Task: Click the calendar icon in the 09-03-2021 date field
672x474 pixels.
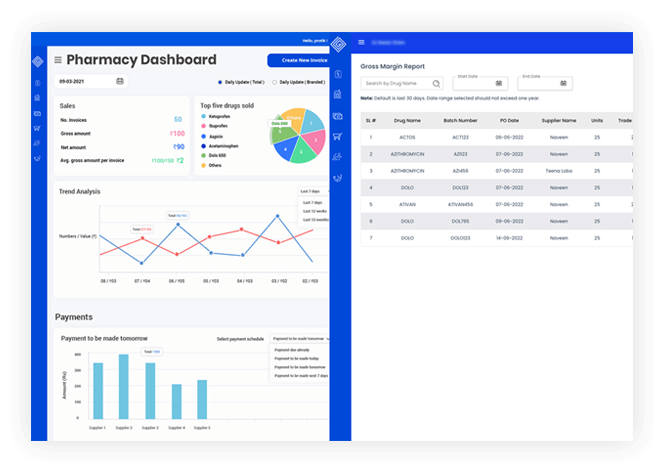Action: [120, 81]
